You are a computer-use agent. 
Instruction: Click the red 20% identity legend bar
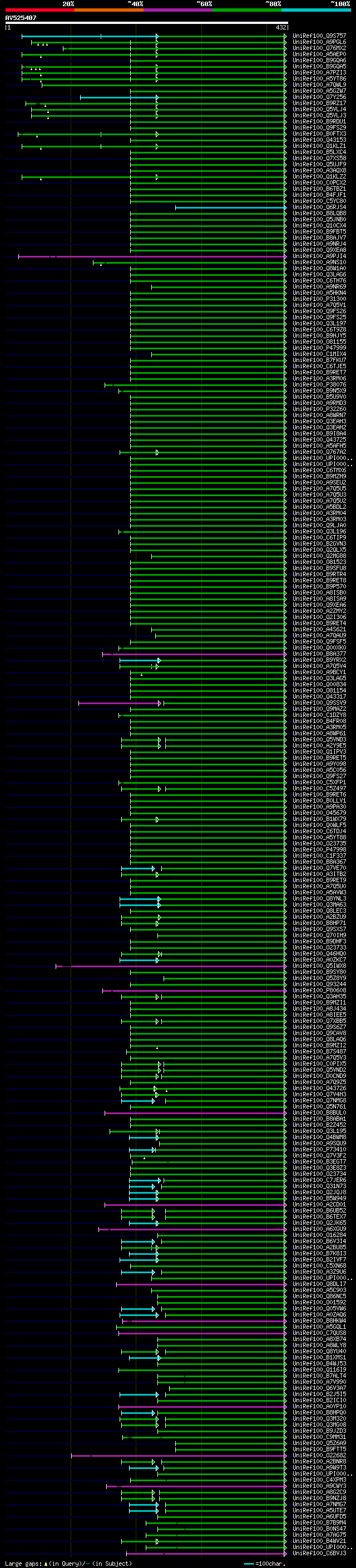(x=40, y=10)
